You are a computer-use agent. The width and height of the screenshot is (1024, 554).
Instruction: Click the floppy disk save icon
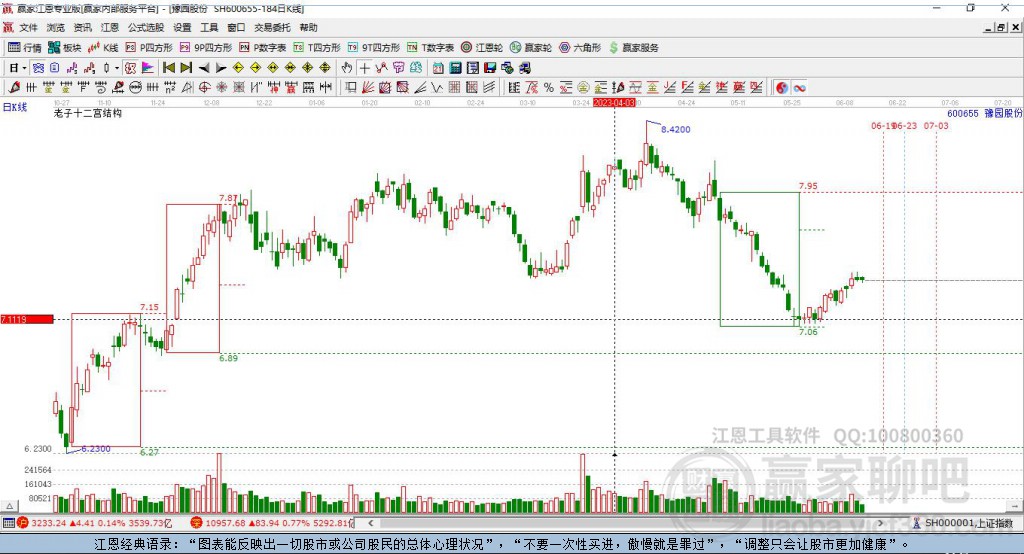[x=490, y=68]
